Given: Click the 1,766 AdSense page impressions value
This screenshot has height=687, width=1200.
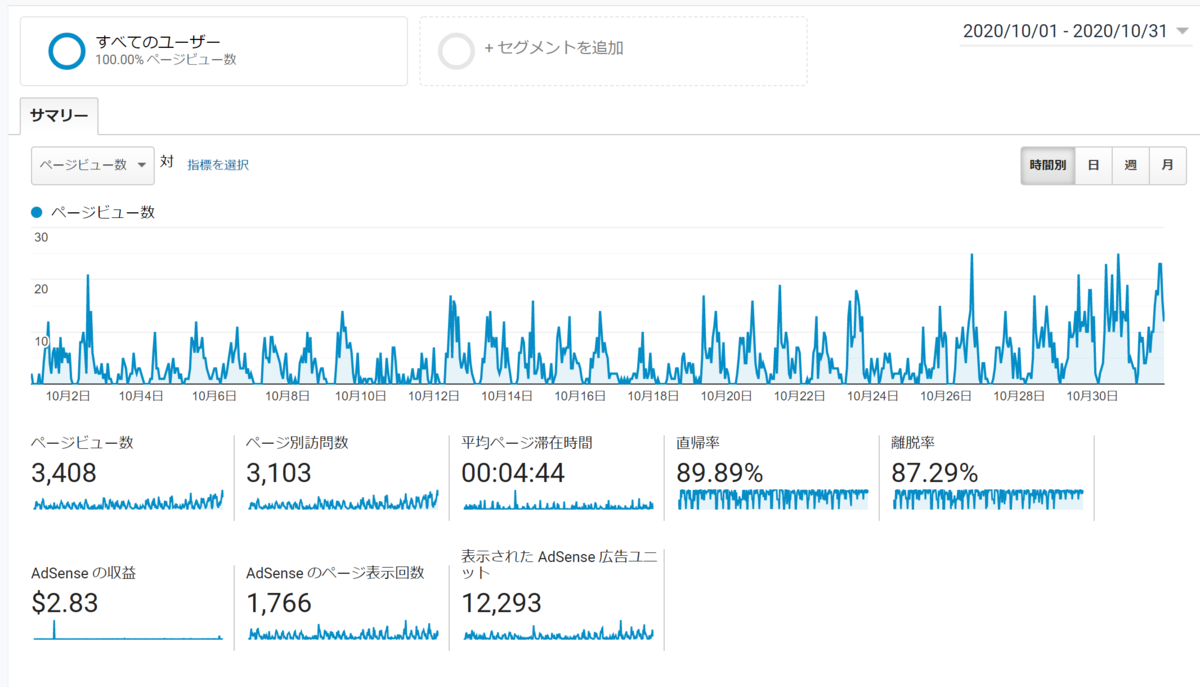Looking at the screenshot, I should pyautogui.click(x=279, y=603).
